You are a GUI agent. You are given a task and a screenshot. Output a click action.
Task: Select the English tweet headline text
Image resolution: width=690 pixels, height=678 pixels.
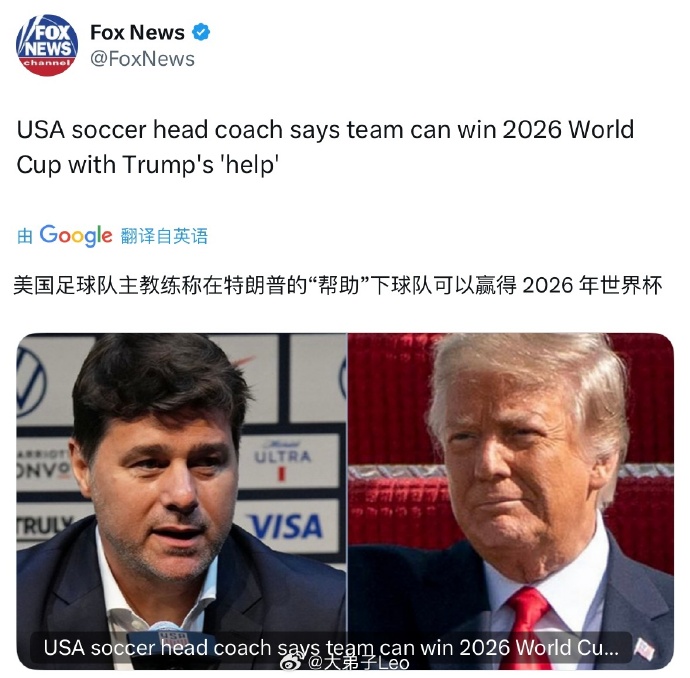click(325, 147)
